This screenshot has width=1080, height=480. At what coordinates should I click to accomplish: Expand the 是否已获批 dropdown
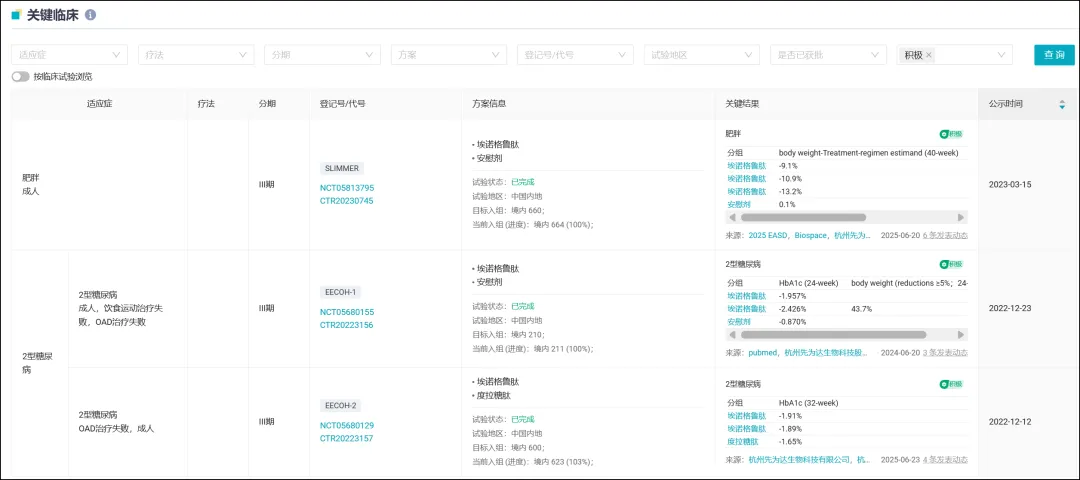828,55
